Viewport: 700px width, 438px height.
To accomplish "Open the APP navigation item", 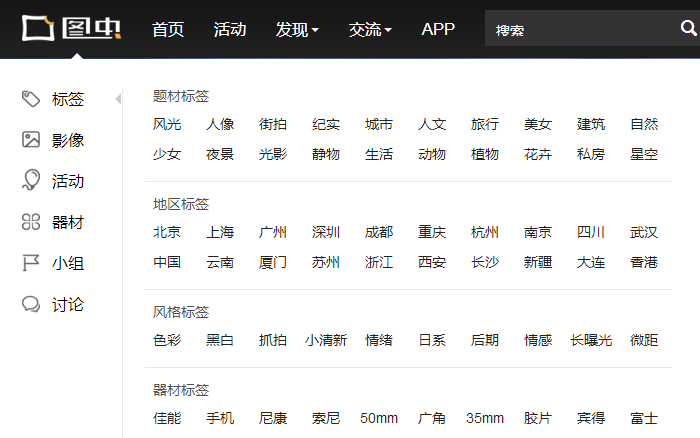I will coord(438,29).
